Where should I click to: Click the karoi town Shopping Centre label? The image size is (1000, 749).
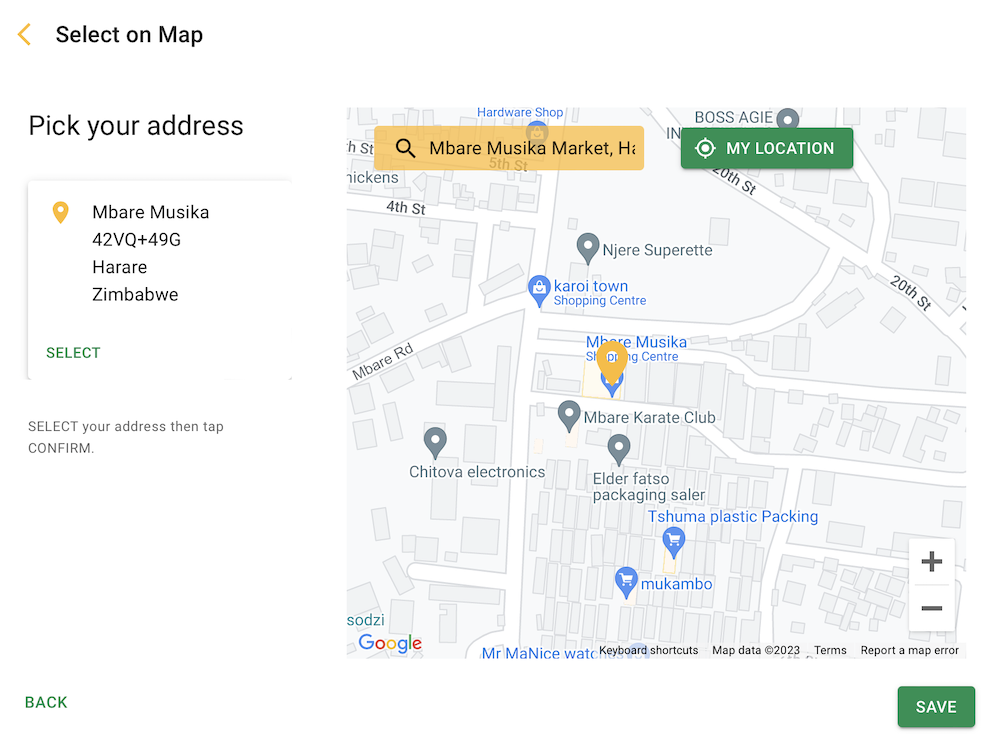(599, 293)
